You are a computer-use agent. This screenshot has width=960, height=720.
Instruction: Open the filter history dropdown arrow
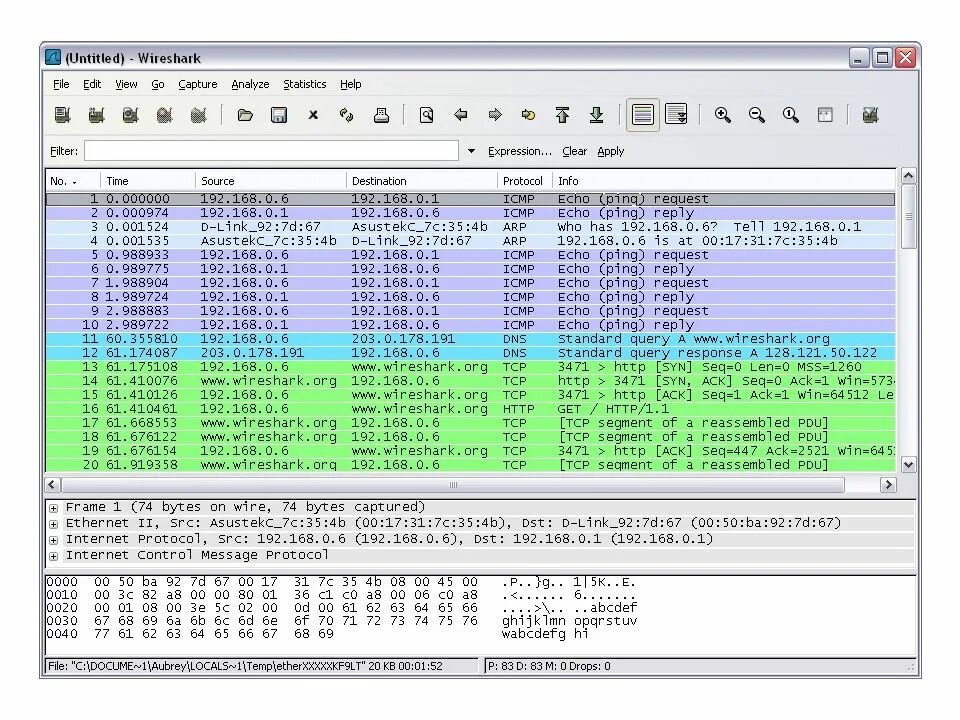[471, 151]
